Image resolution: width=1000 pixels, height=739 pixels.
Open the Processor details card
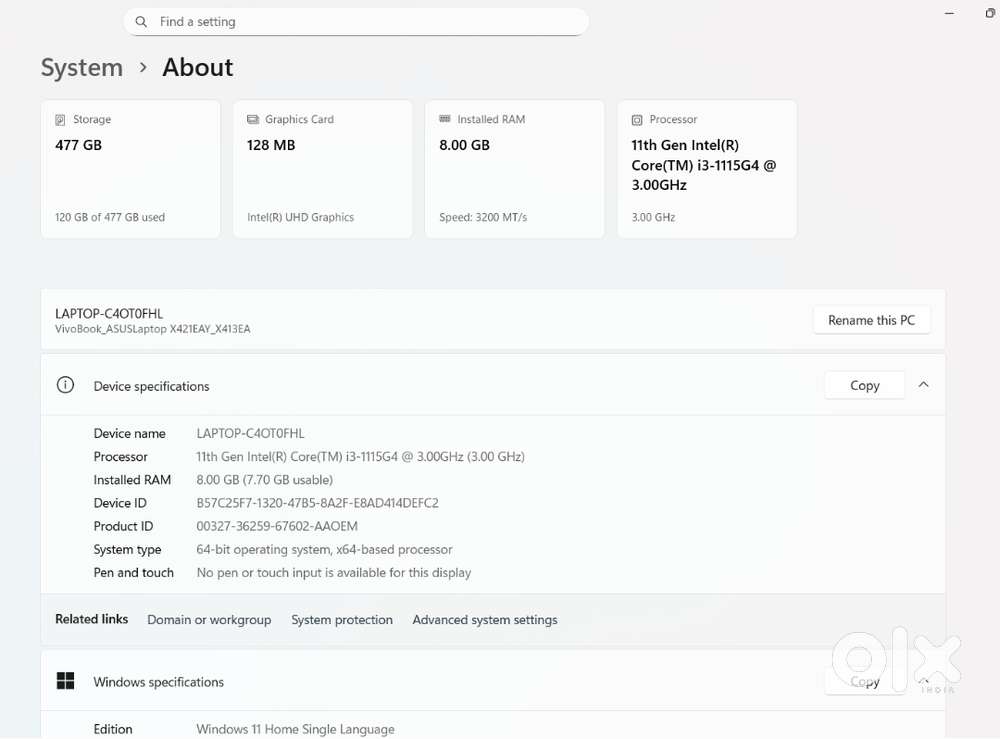[707, 168]
